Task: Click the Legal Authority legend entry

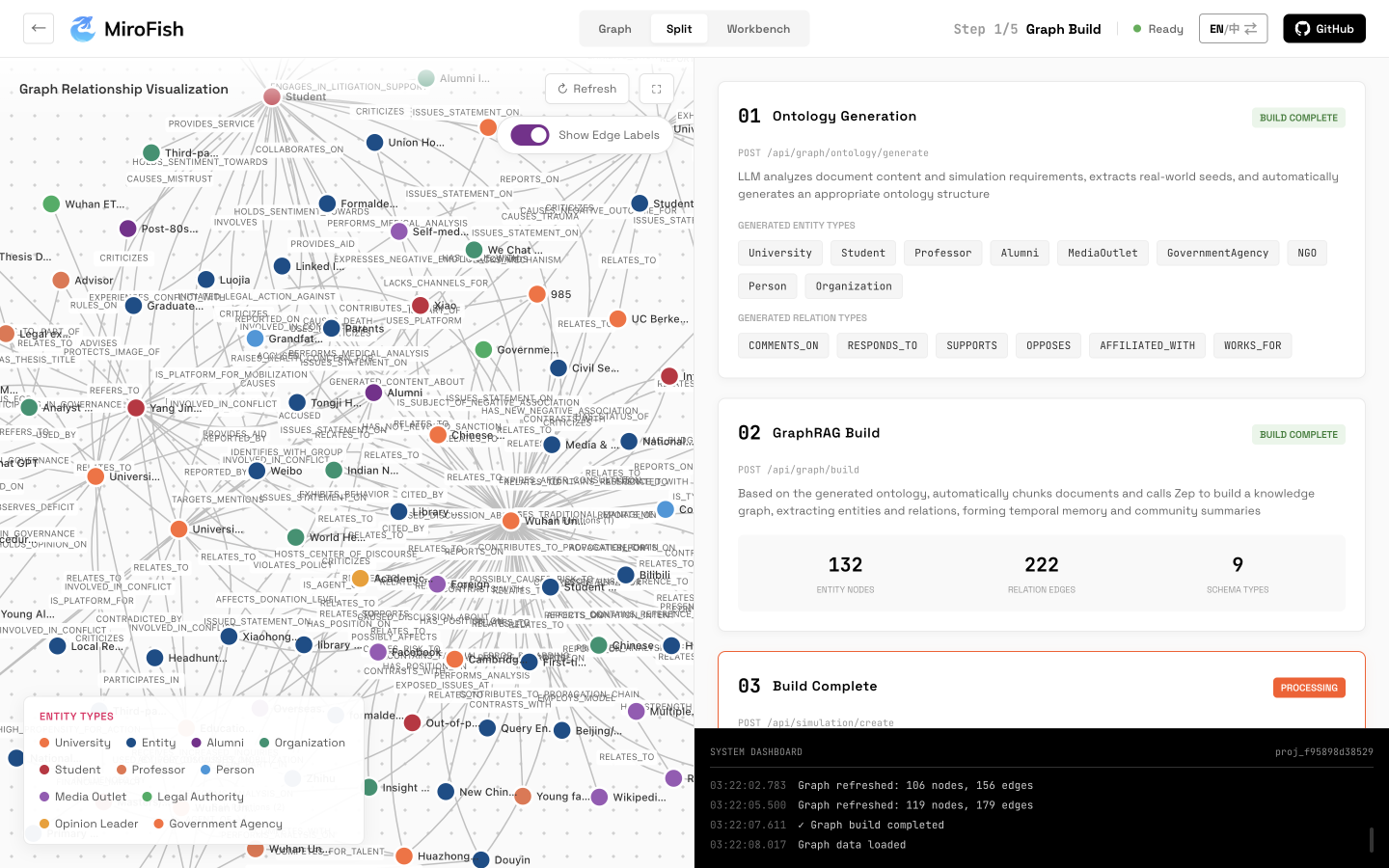Action: click(193, 797)
